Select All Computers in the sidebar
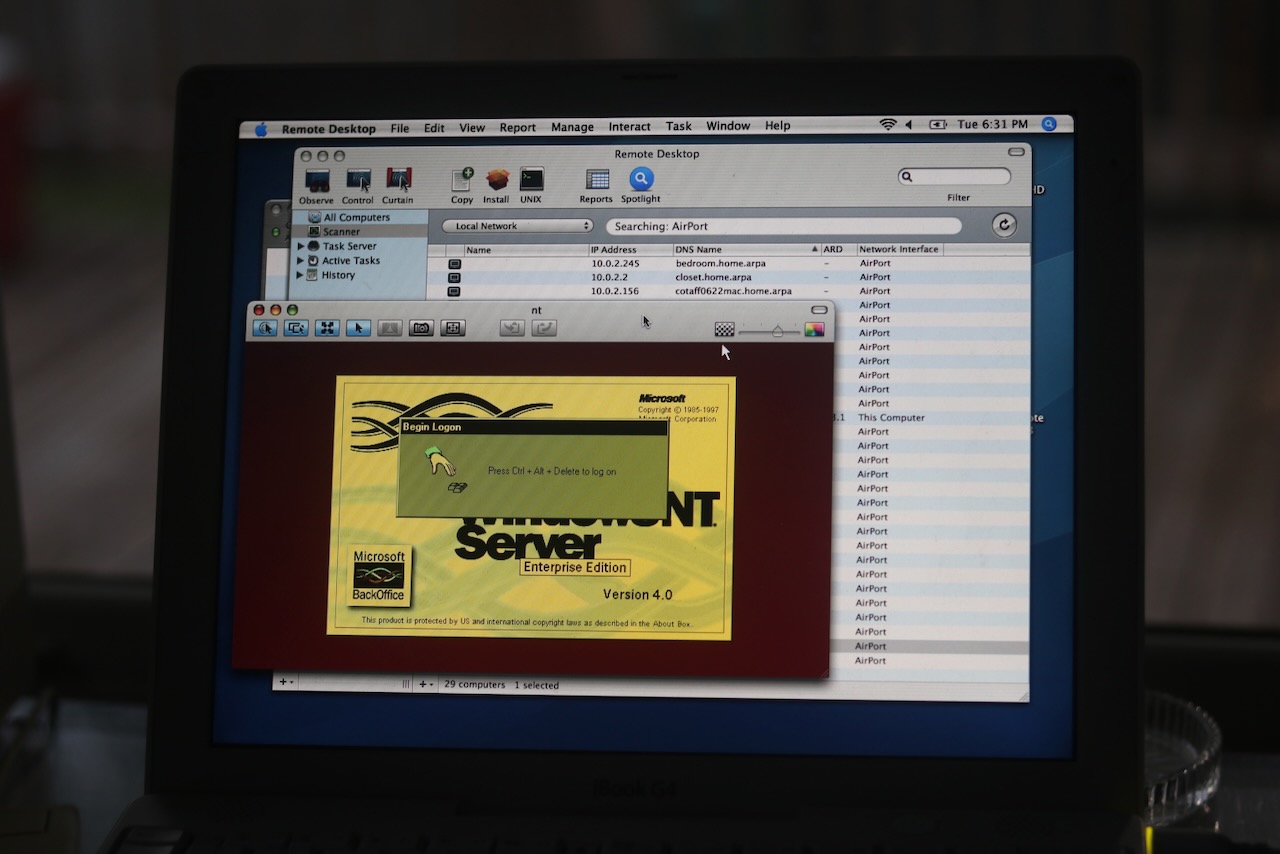Screen dimensions: 1280x854 [x=357, y=217]
